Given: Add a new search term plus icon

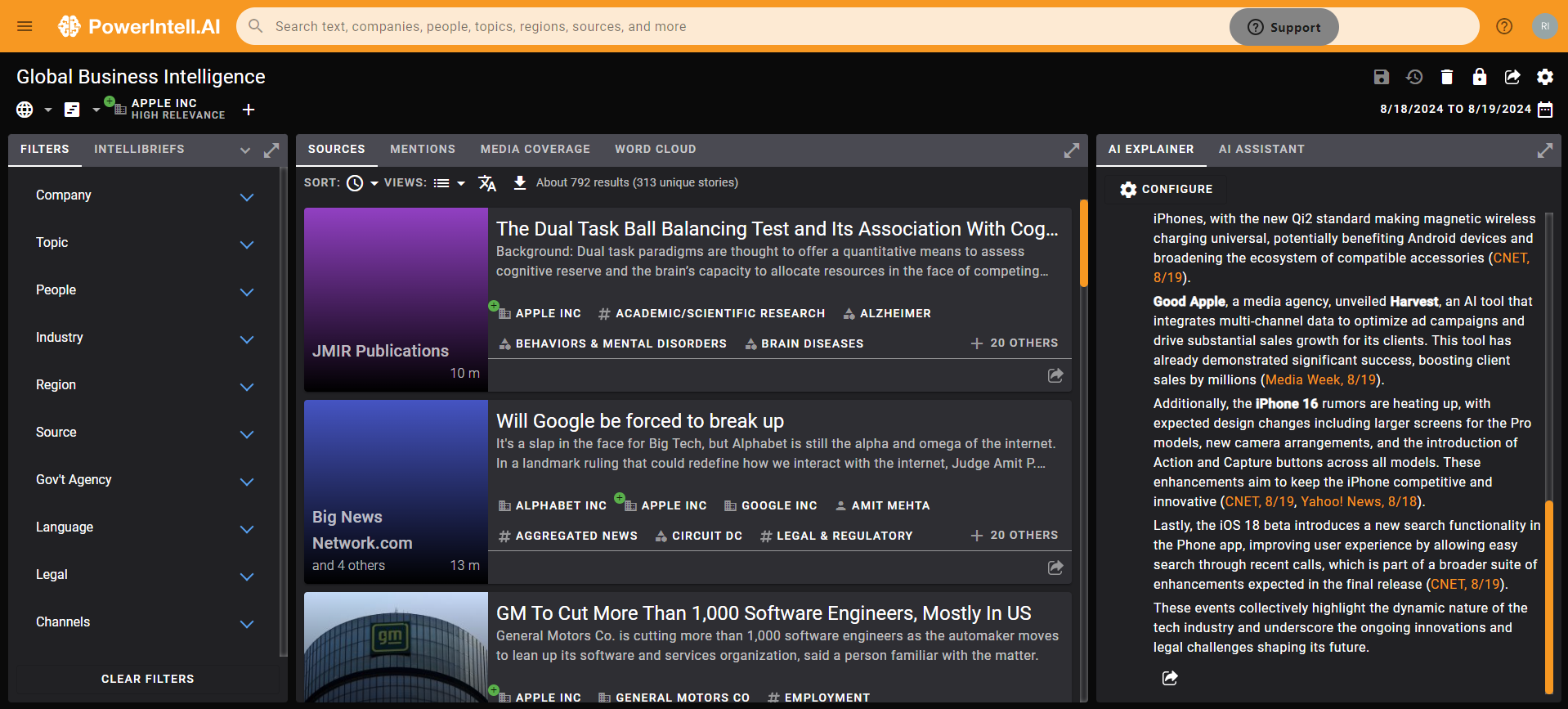Looking at the screenshot, I should coord(249,110).
